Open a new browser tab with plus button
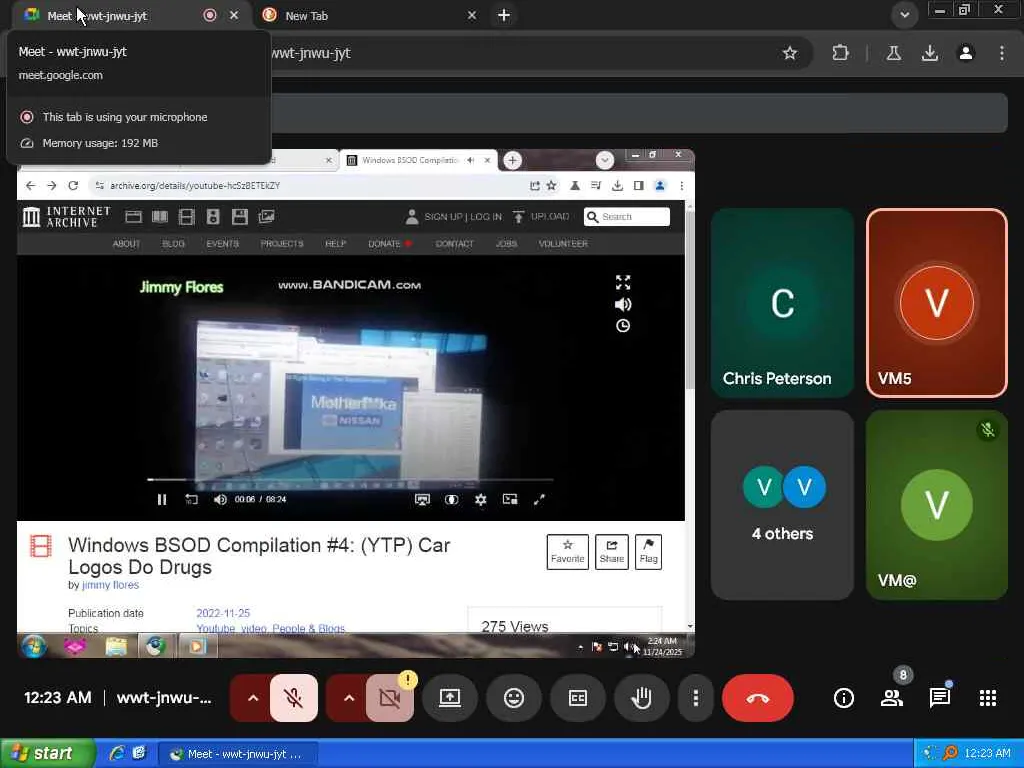Screen dimensions: 1024x768 pyautogui.click(x=504, y=15)
